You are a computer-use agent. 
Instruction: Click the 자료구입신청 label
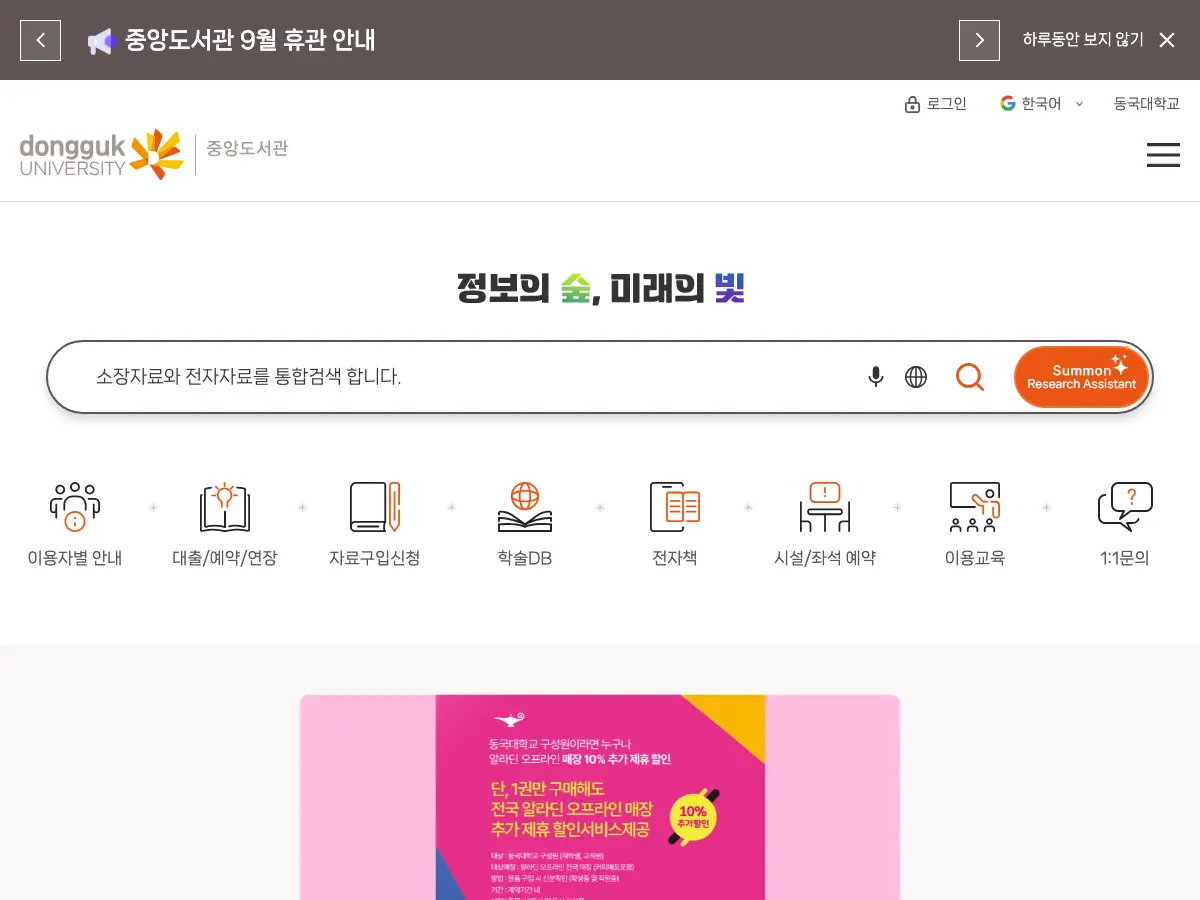pos(375,558)
